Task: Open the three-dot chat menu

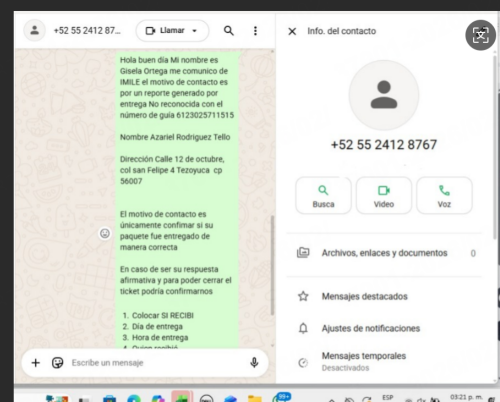Action: coord(255,31)
